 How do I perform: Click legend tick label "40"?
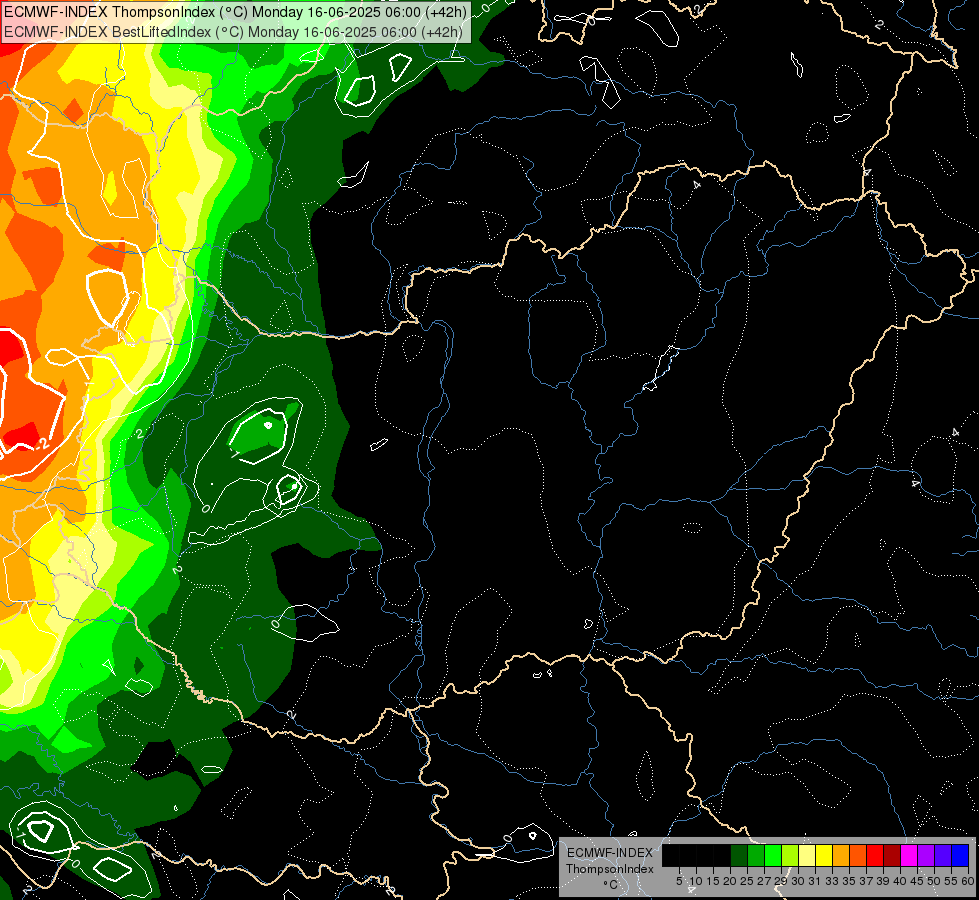900,881
